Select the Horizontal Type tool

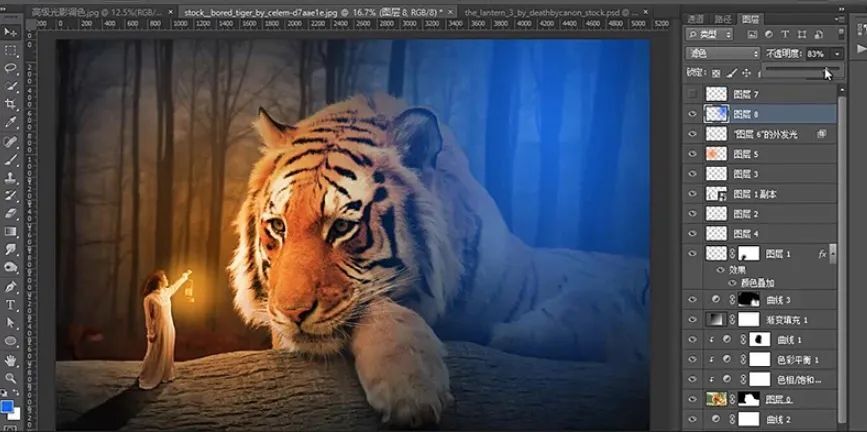pos(11,305)
